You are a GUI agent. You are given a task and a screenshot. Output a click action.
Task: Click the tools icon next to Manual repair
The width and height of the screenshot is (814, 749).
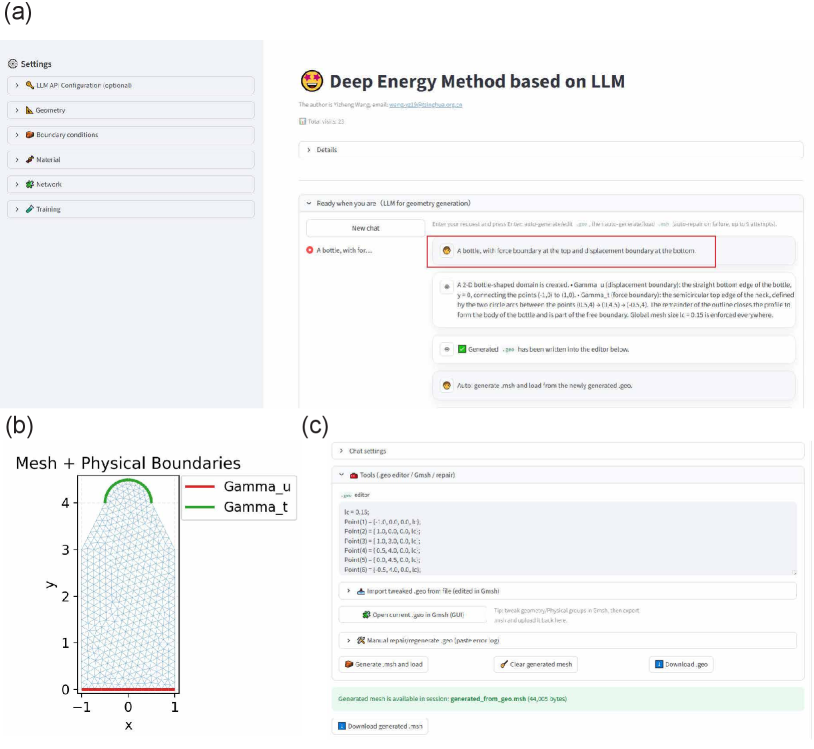pyautogui.click(x=361, y=641)
